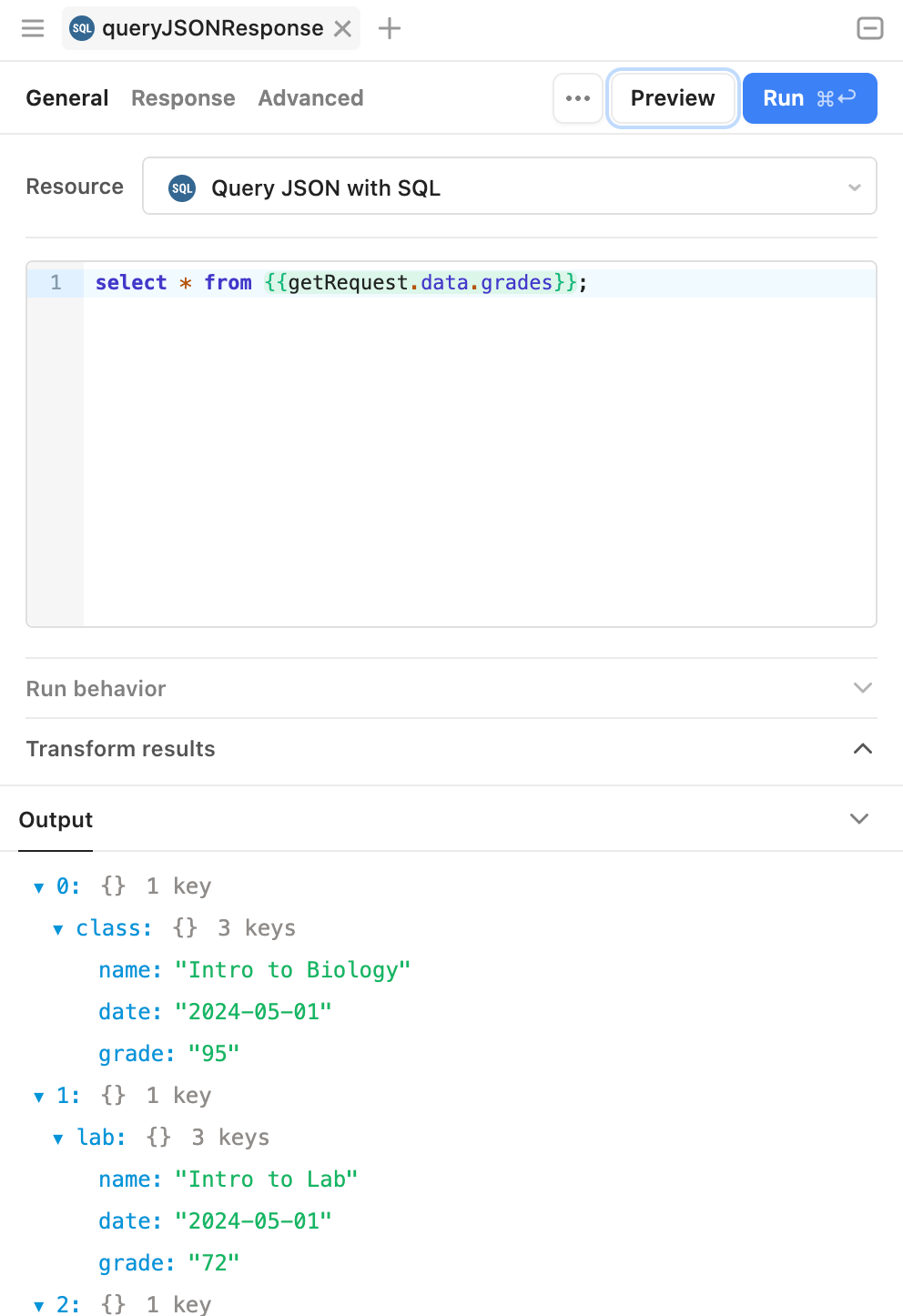Collapse the Output panel chevron
903x1316 pixels.
[x=859, y=819]
